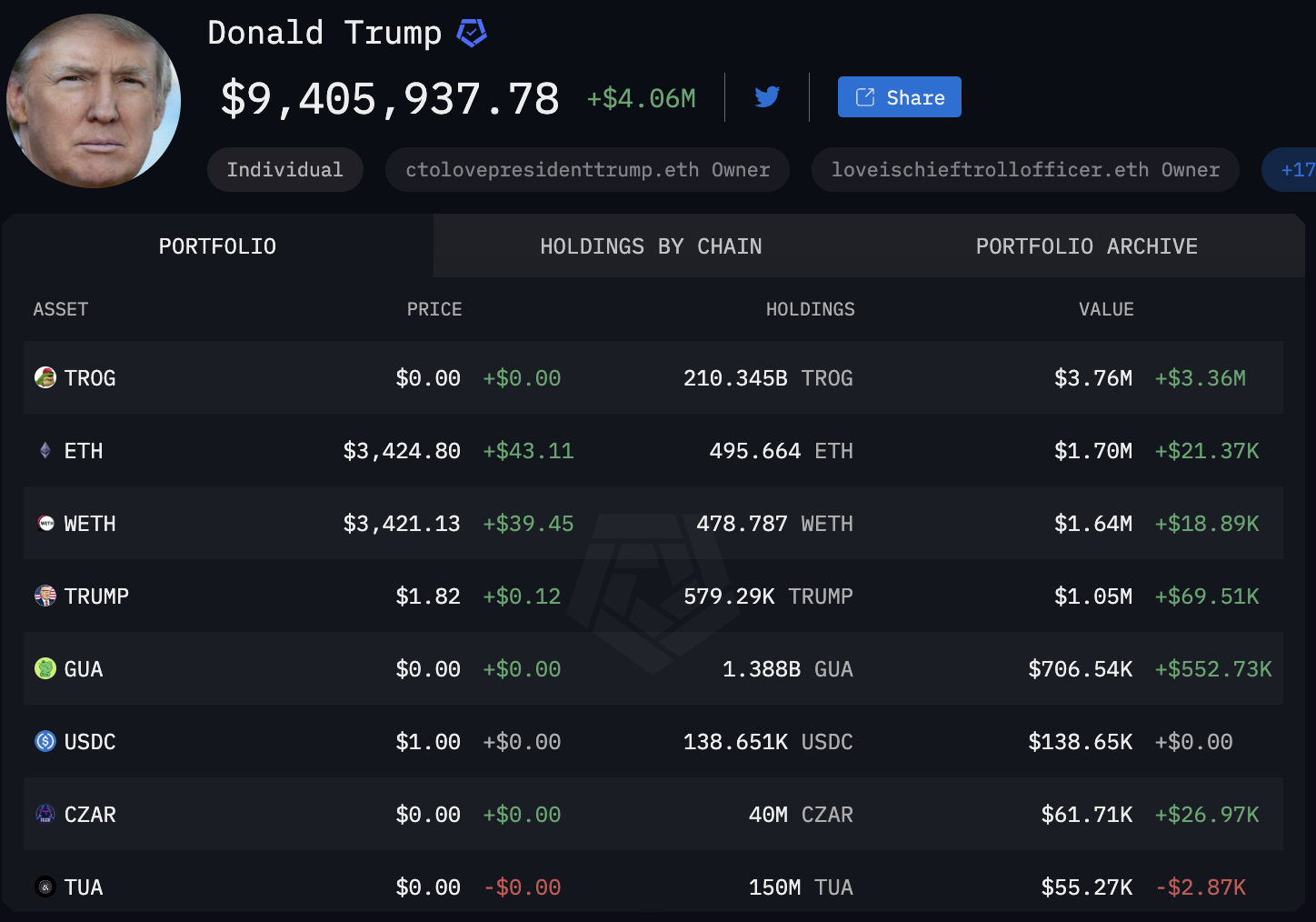
Task: Sort by the PRICE column header
Action: click(x=434, y=309)
